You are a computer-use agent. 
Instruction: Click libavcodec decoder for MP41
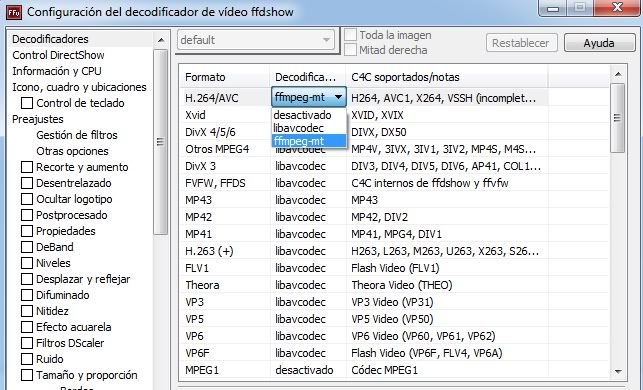pos(300,234)
